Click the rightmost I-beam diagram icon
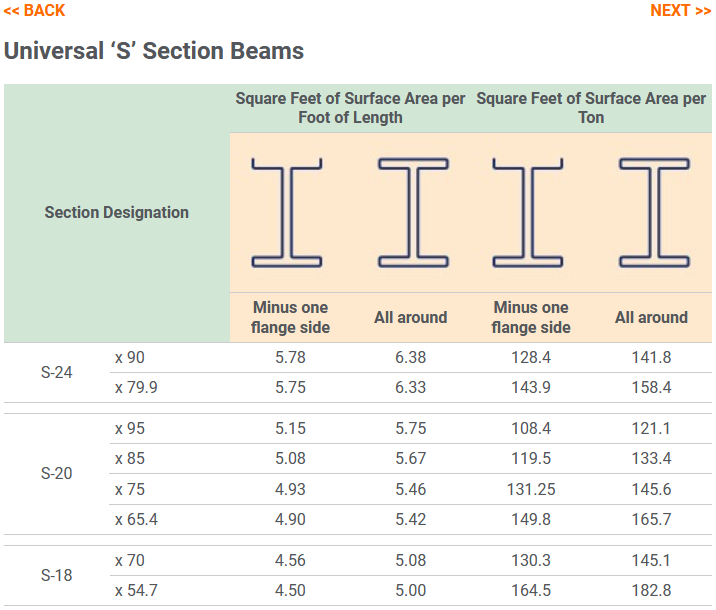716x610 pixels. 652,212
